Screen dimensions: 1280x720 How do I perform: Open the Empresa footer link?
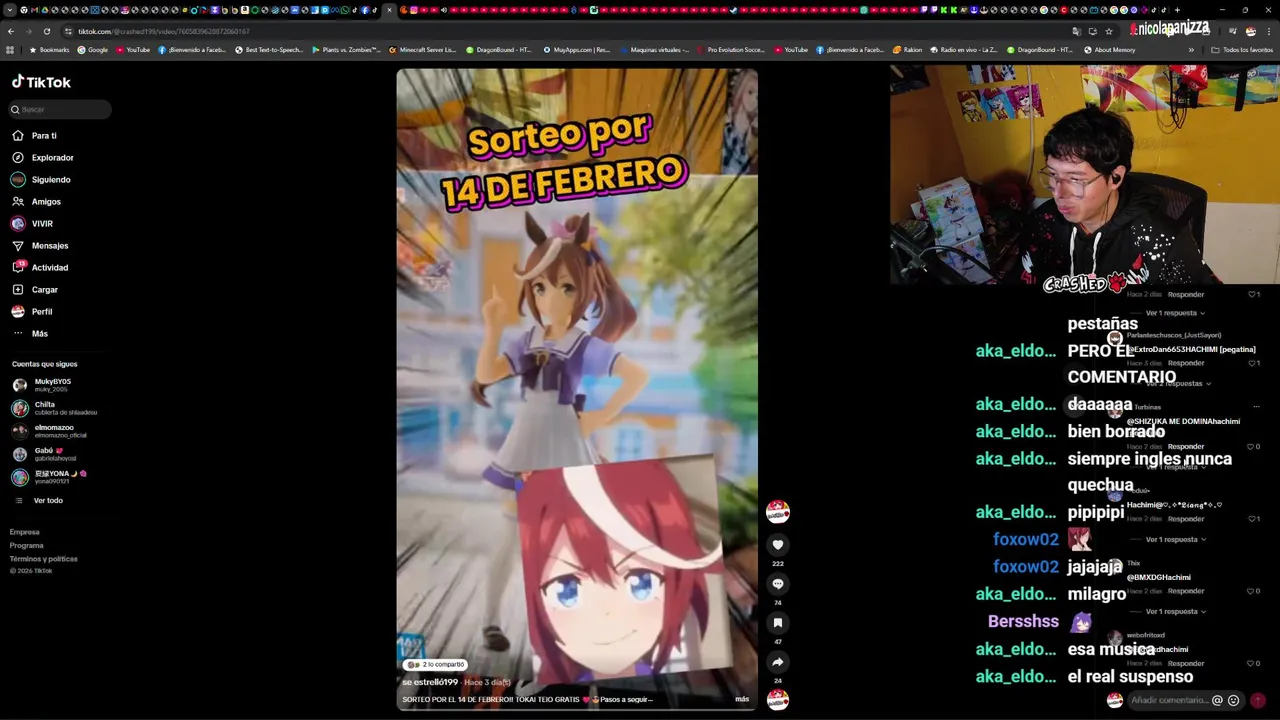coord(25,532)
